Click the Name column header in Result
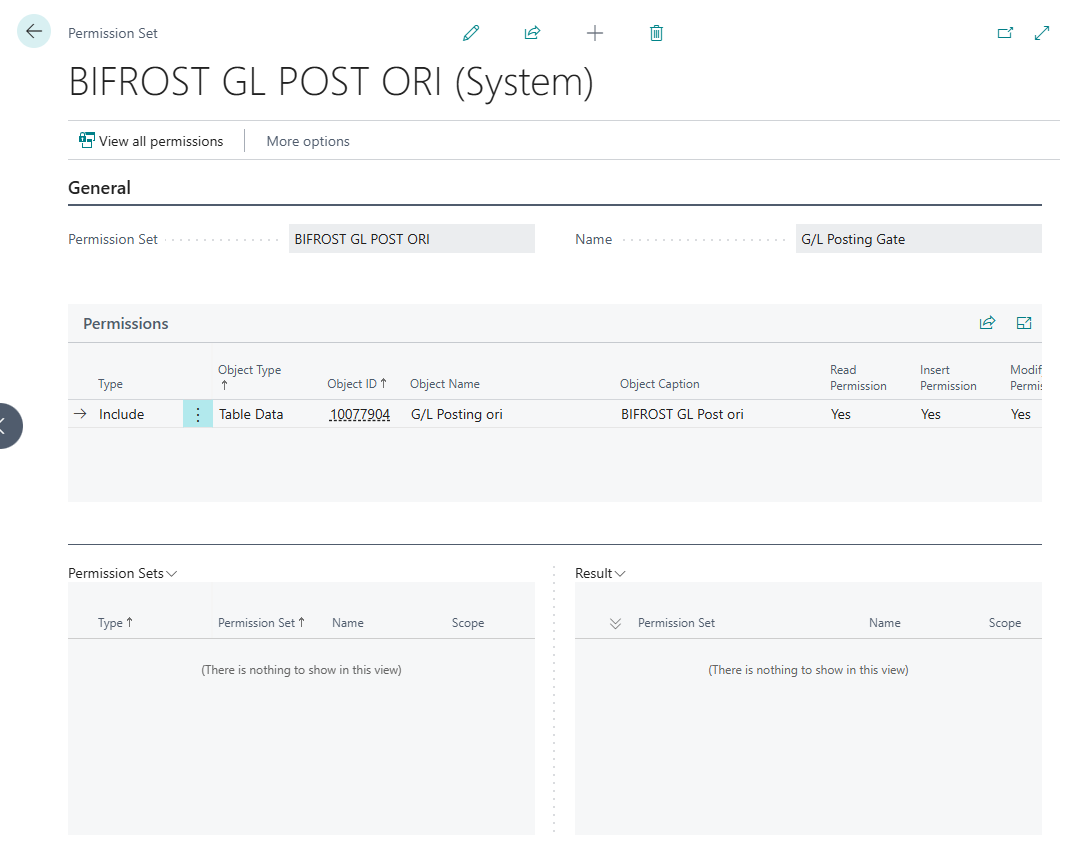 pyautogui.click(x=884, y=623)
